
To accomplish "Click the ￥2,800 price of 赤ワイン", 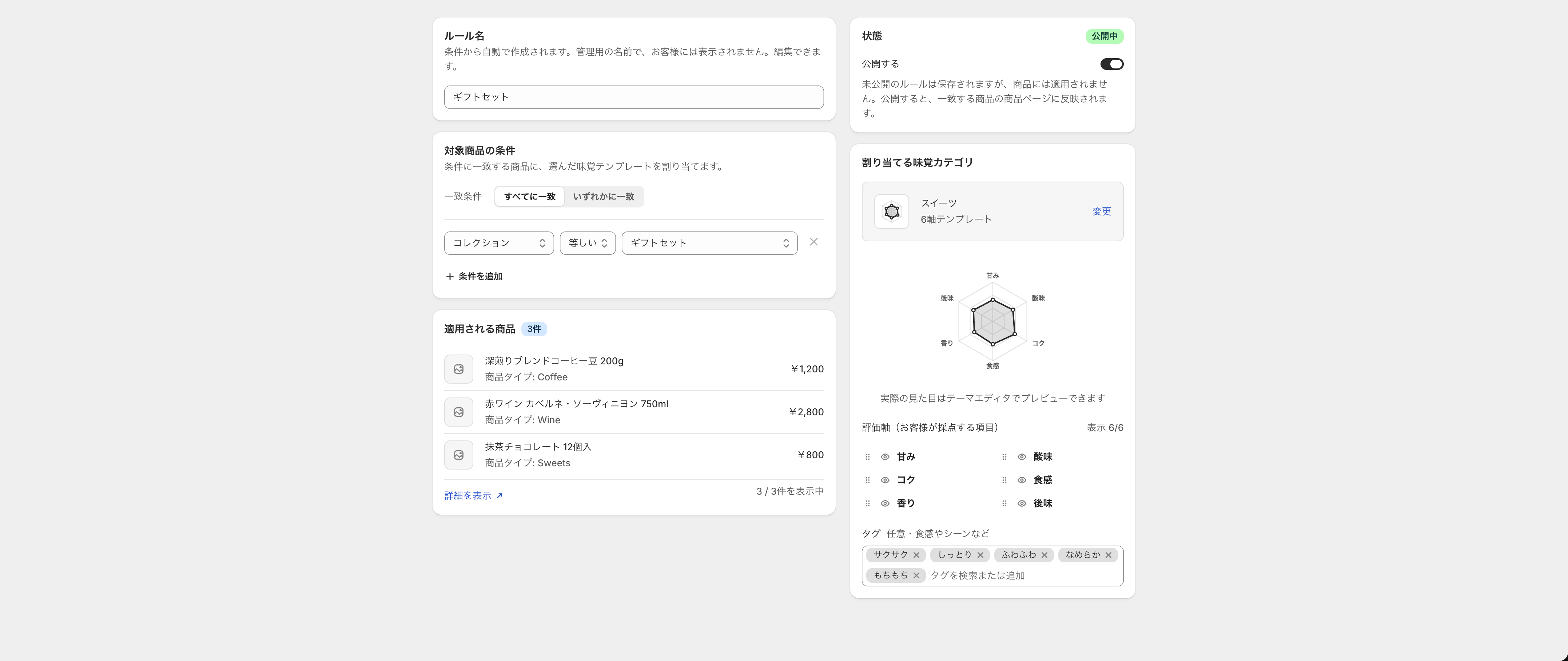I will tap(806, 412).
